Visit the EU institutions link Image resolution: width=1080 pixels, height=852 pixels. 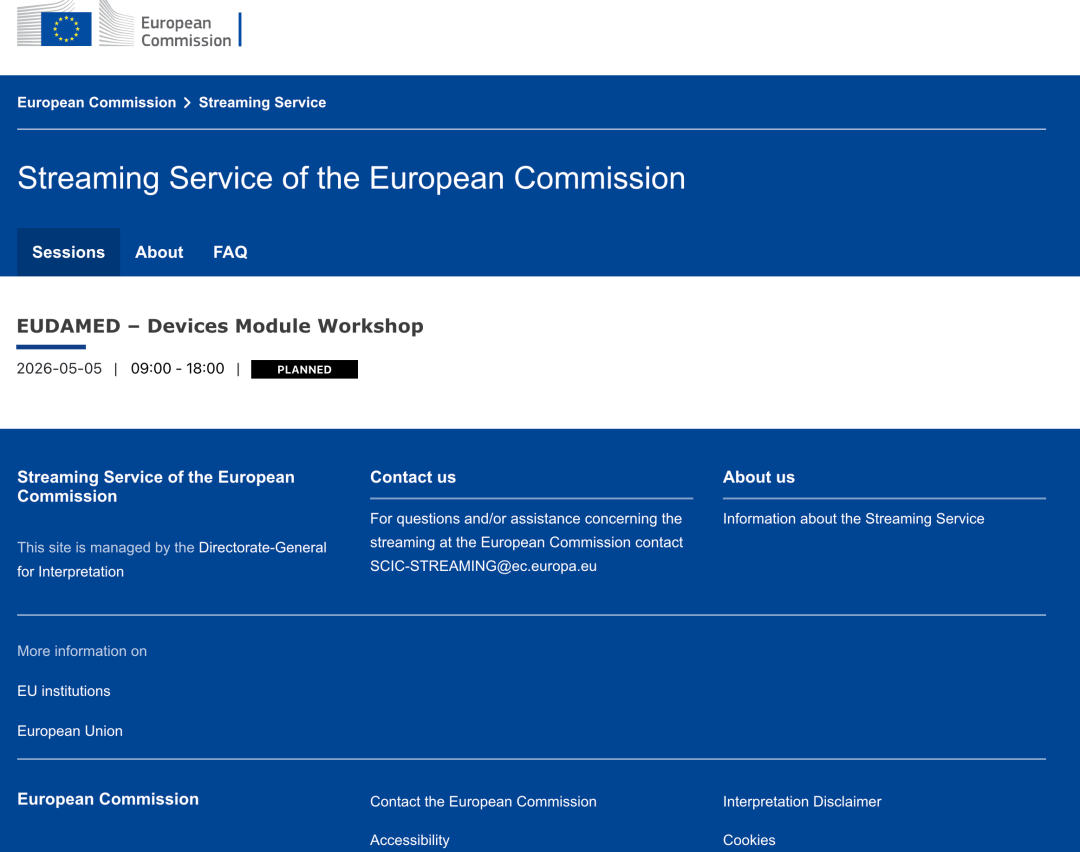tap(64, 691)
